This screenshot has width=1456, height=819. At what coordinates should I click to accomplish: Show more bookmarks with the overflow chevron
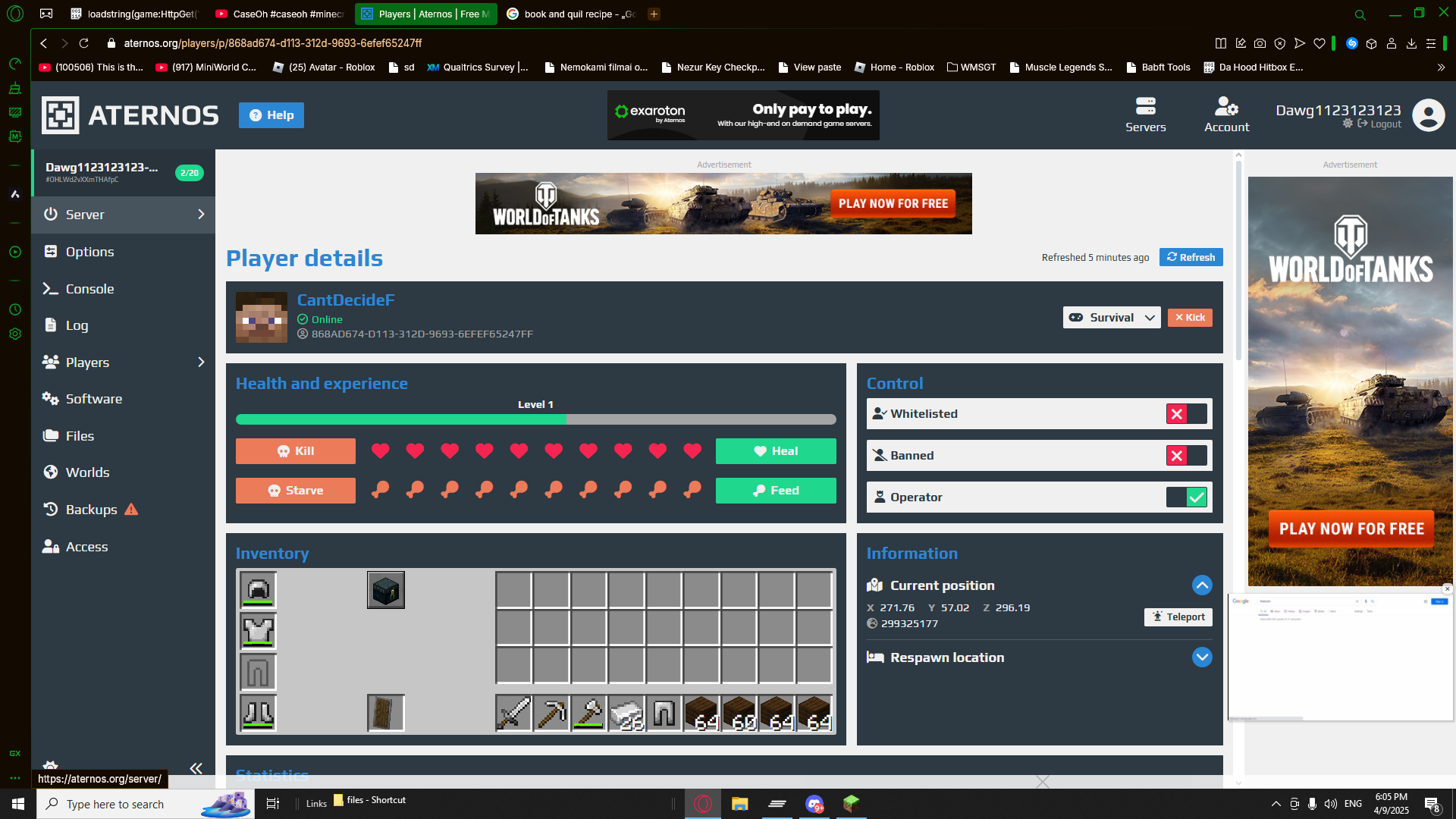click(x=1441, y=67)
